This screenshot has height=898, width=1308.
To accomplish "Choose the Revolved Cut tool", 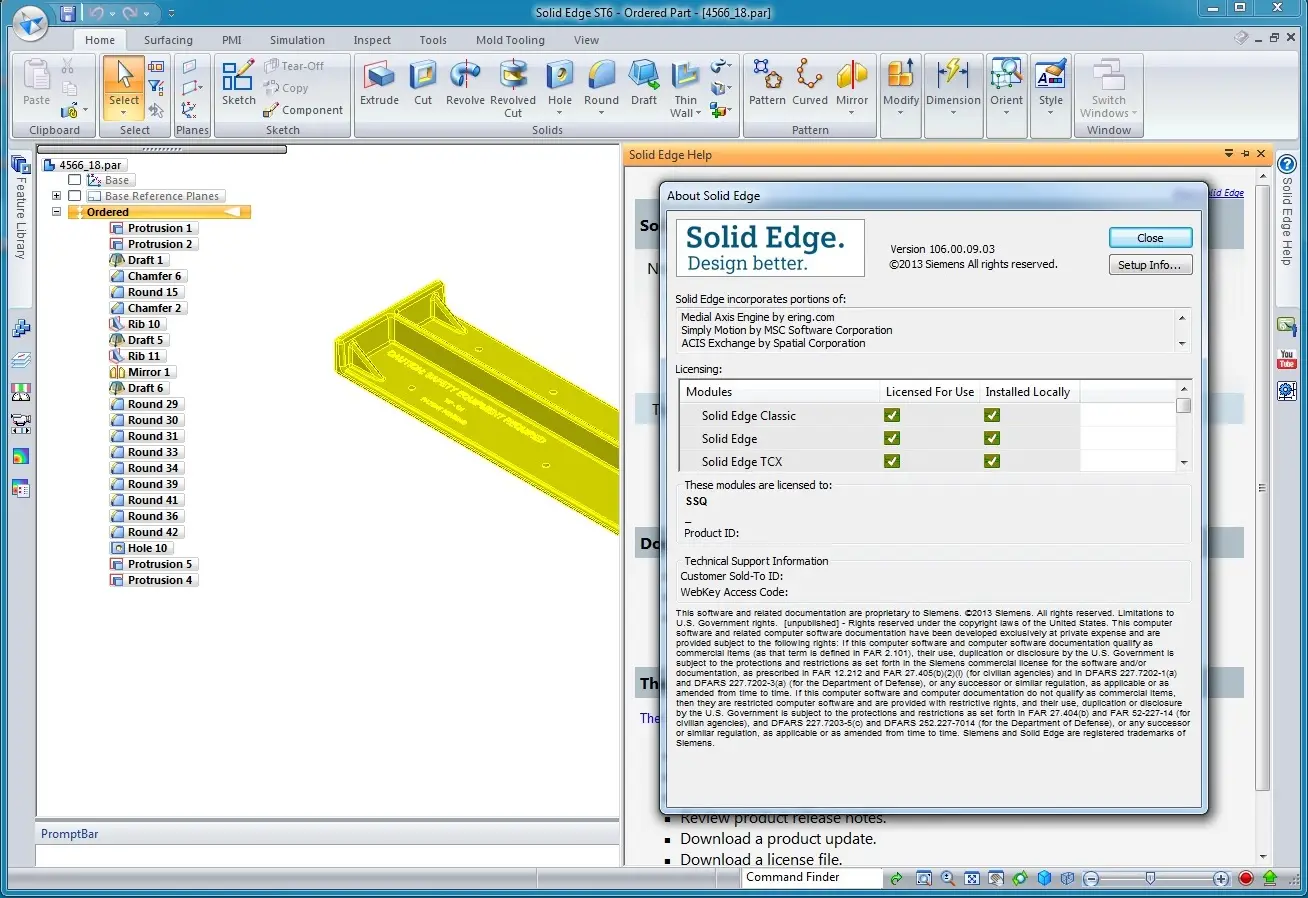I will pyautogui.click(x=513, y=88).
